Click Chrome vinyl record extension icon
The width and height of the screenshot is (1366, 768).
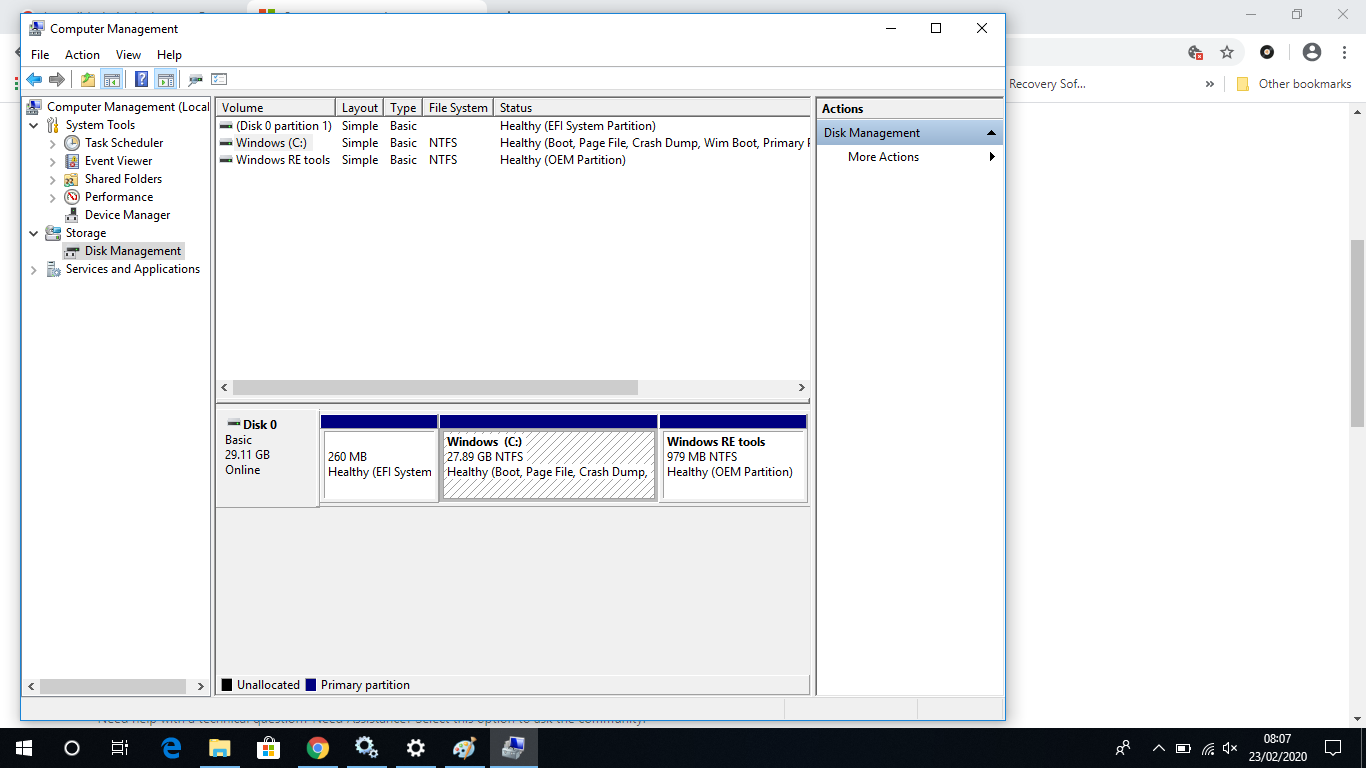(1267, 52)
